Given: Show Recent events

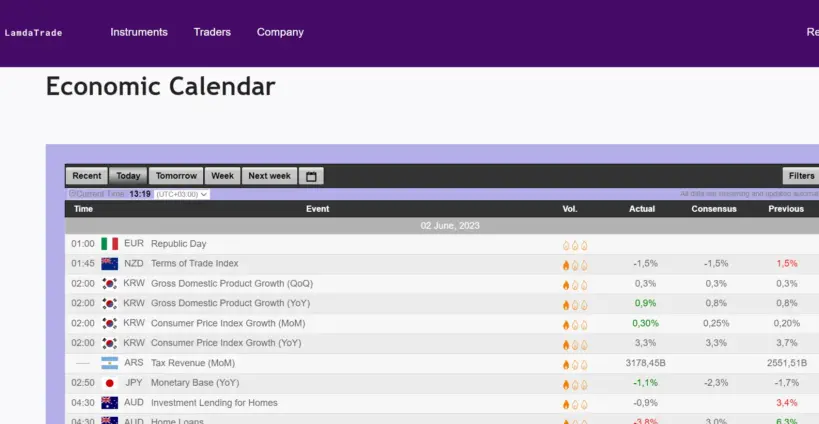Looking at the screenshot, I should point(87,176).
